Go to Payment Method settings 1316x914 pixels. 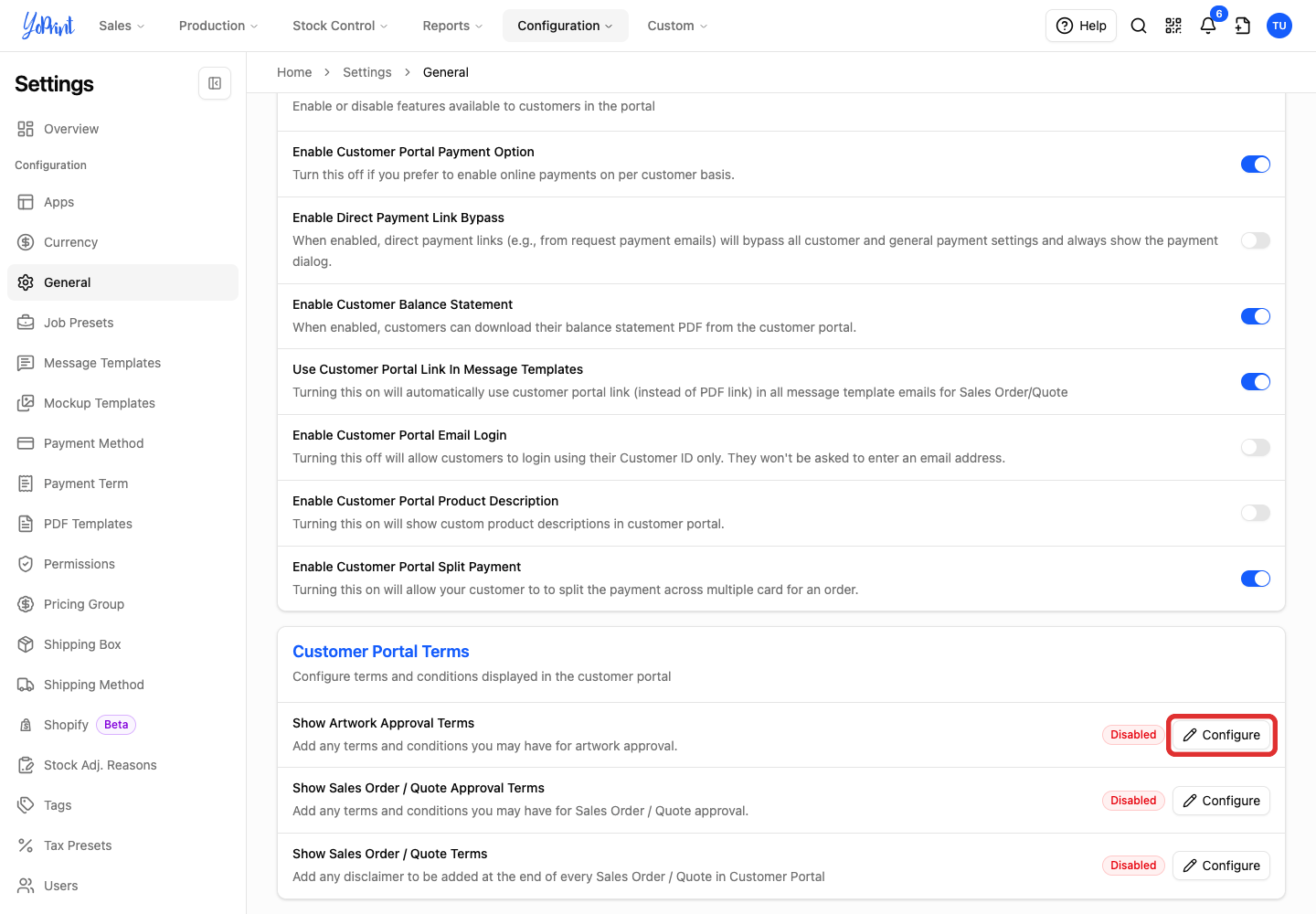coord(122,443)
